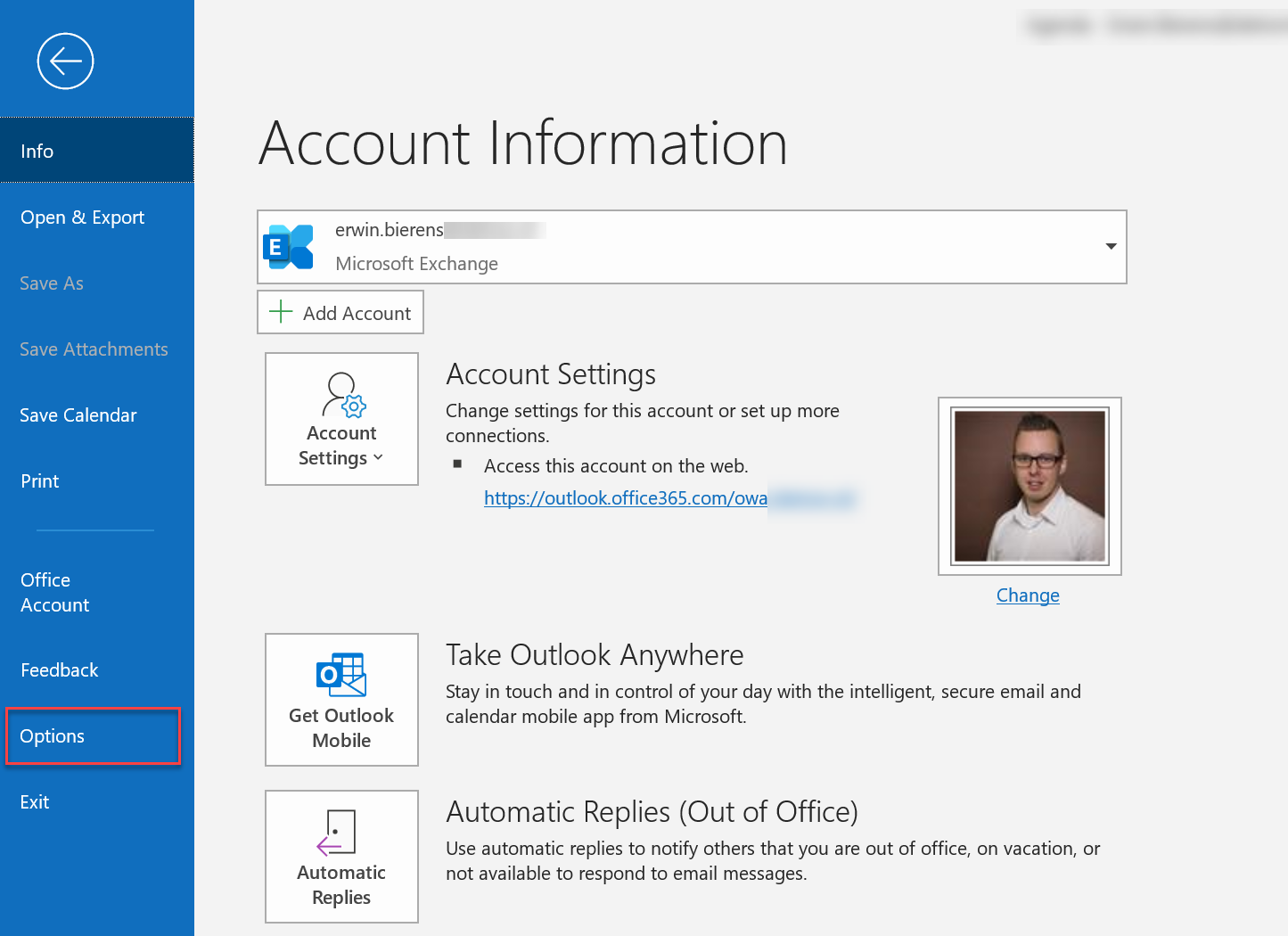The height and width of the screenshot is (936, 1288).
Task: Click the Get Outlook Mobile icon
Action: pyautogui.click(x=341, y=674)
